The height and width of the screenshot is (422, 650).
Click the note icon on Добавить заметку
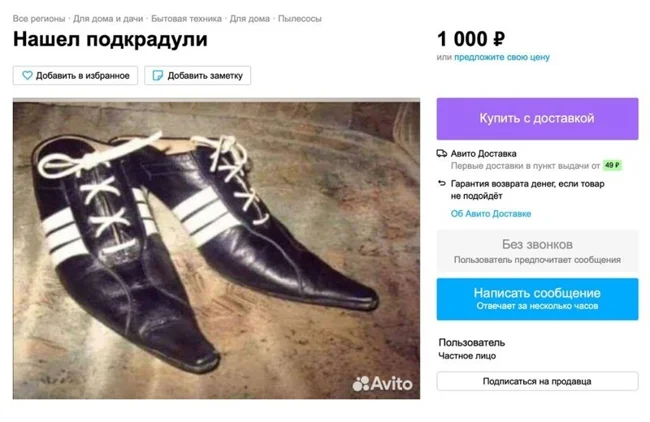(x=157, y=75)
